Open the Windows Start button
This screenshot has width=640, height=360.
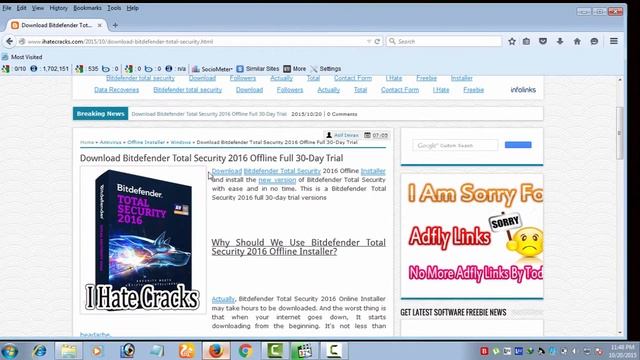click(x=10, y=351)
